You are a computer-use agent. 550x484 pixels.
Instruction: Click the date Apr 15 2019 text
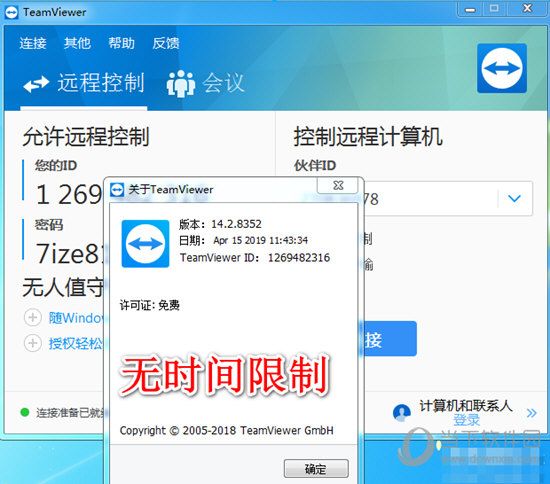click(x=261, y=240)
